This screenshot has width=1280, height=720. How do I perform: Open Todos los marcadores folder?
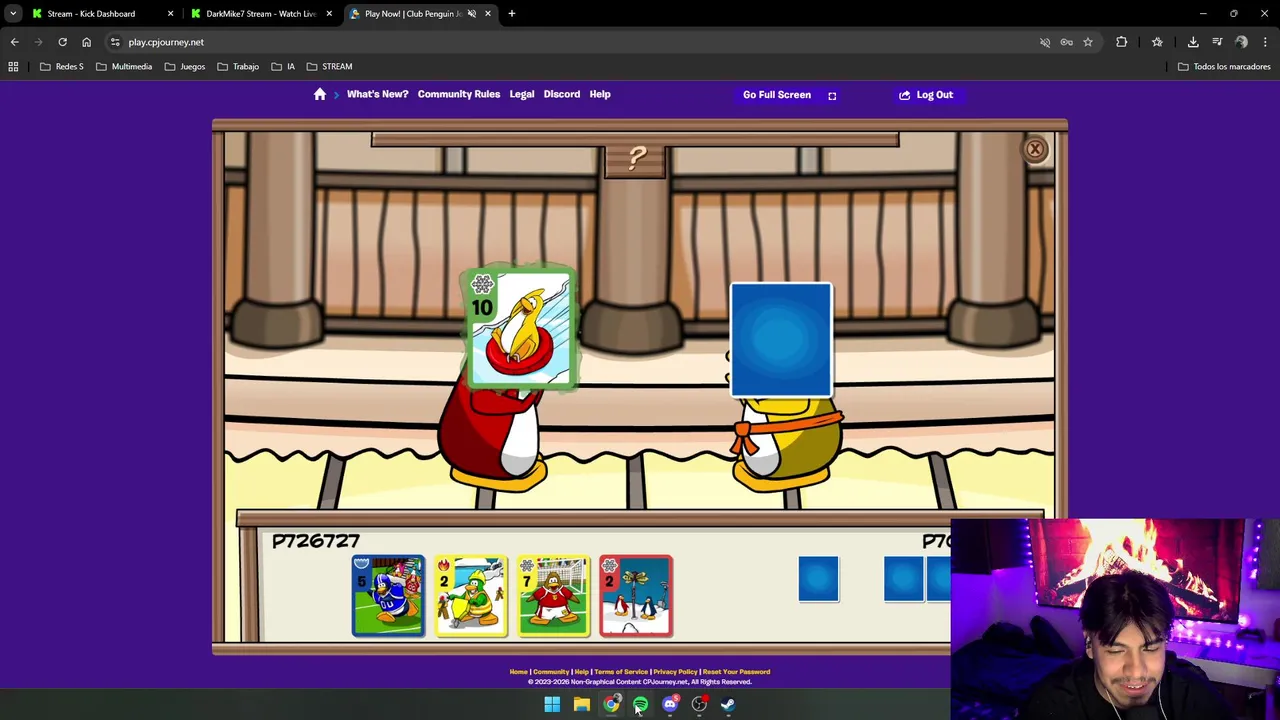1224,66
